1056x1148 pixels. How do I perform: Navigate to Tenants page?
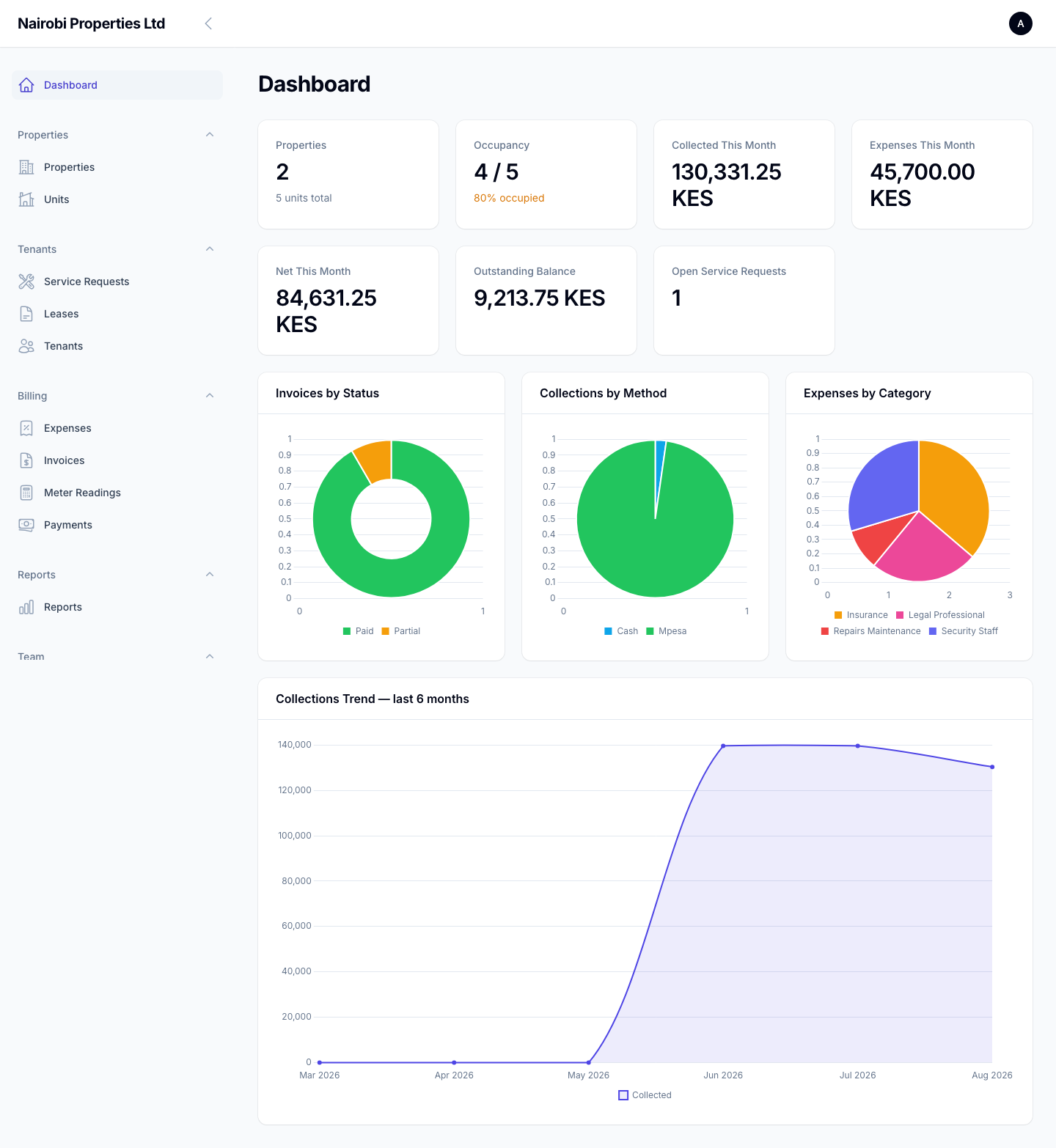tap(117, 346)
